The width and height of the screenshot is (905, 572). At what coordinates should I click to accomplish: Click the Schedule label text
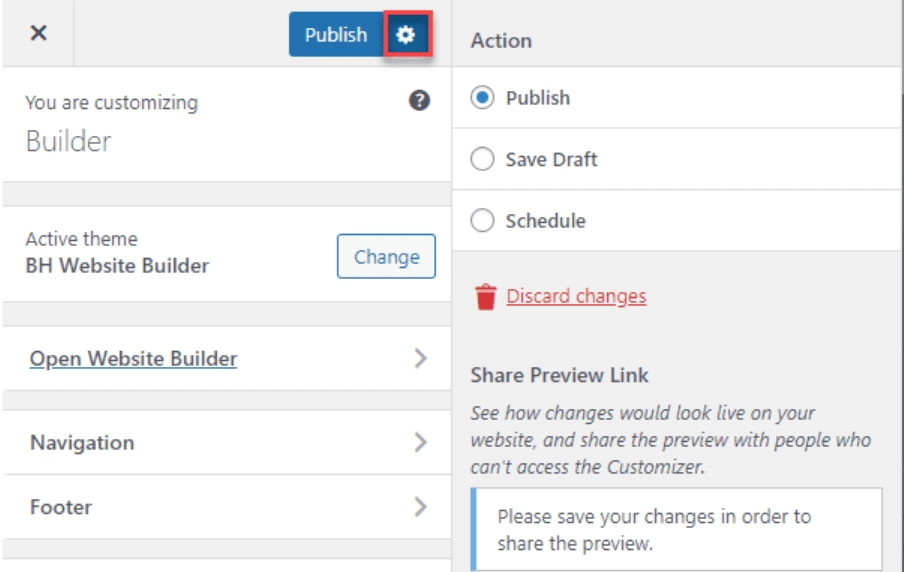click(545, 221)
